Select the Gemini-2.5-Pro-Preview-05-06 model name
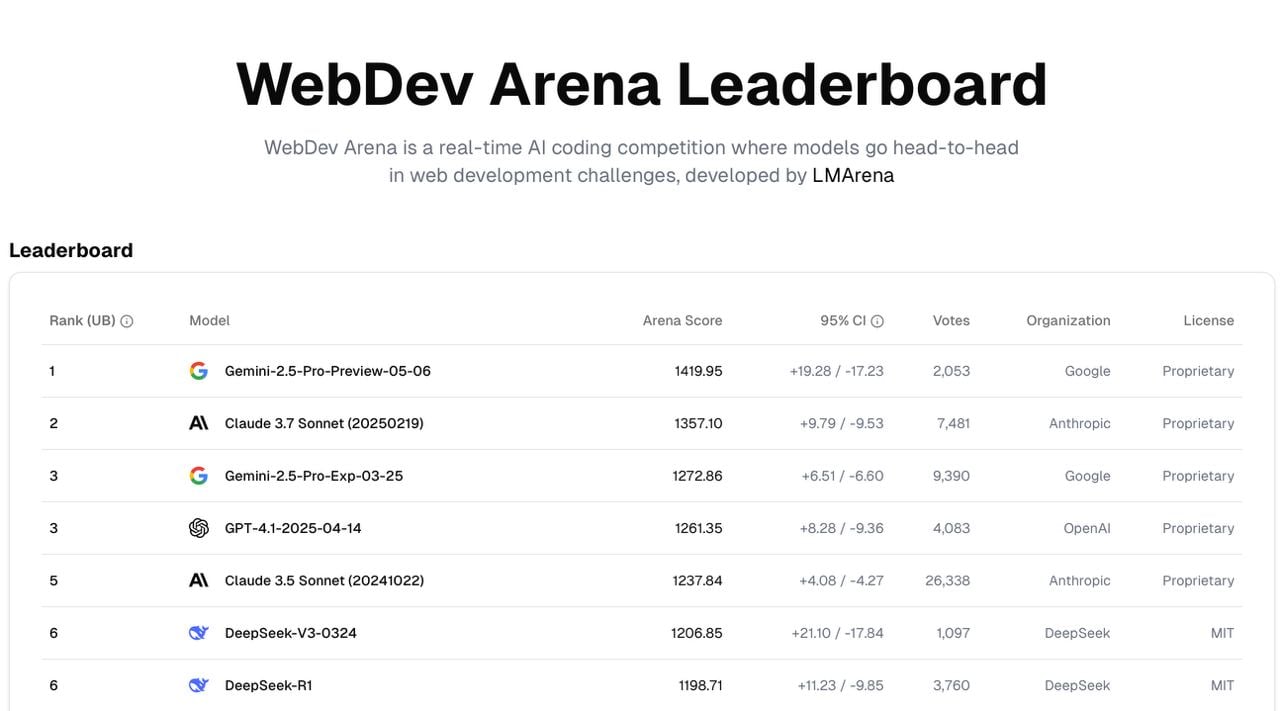This screenshot has height=711, width=1280. pyautogui.click(x=328, y=371)
